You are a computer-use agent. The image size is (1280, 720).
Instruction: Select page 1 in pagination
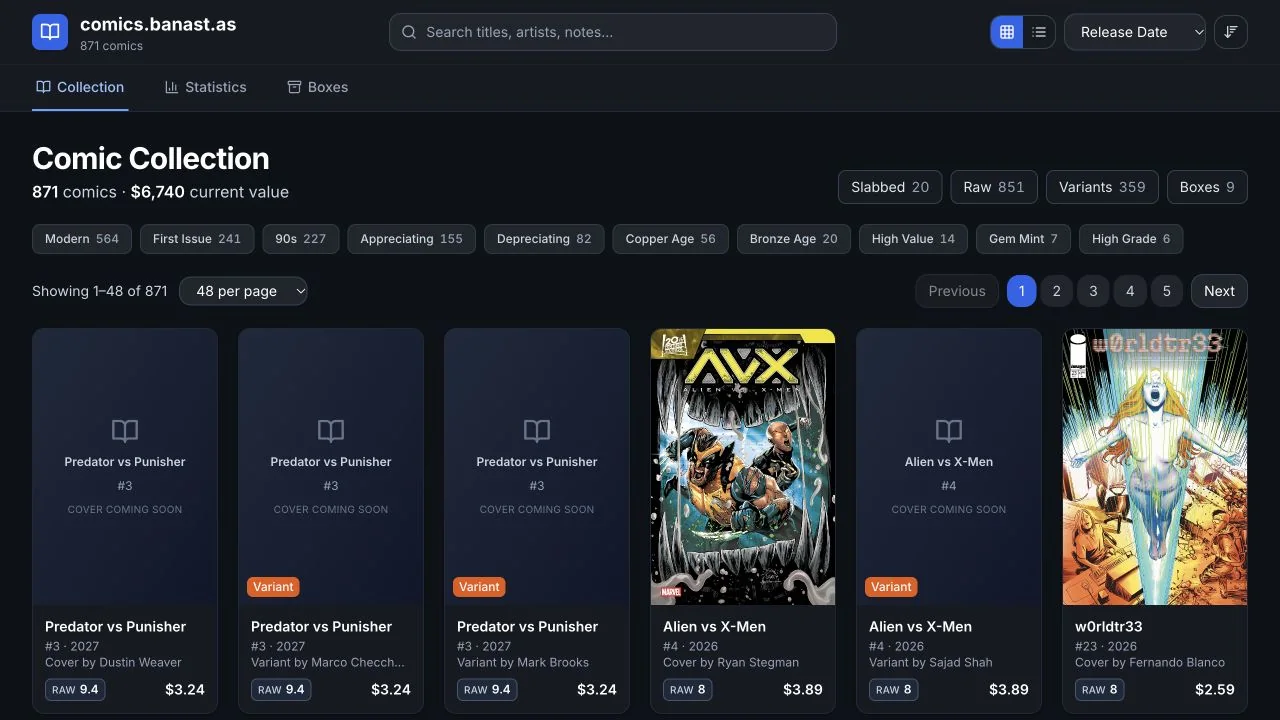[x=1021, y=291]
